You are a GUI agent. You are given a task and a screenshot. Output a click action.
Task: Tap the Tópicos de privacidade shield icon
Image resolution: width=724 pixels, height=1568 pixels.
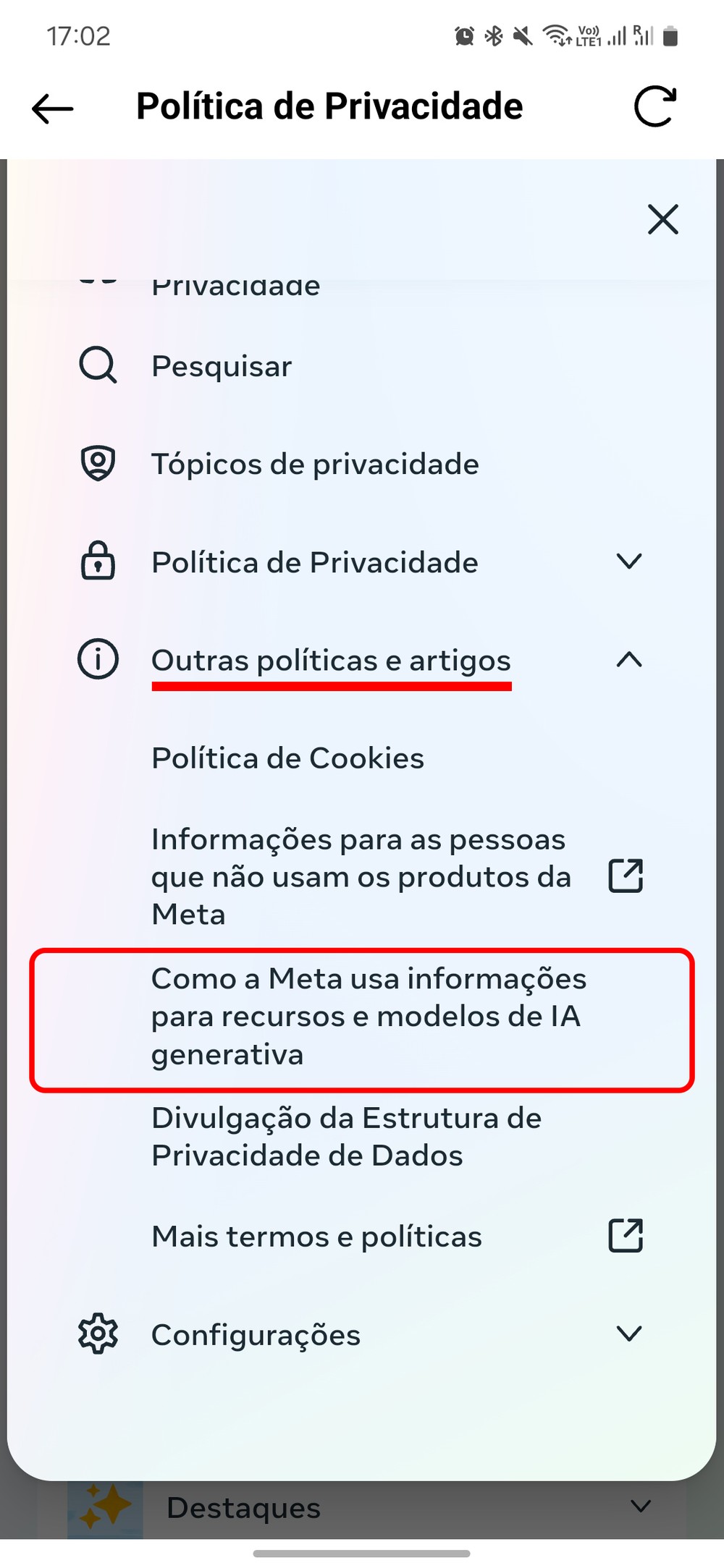pyautogui.click(x=98, y=464)
